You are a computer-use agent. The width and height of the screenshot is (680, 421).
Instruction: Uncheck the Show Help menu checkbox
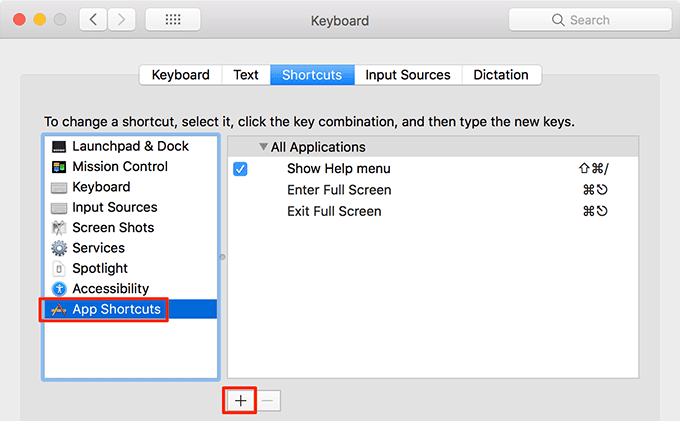coord(240,169)
